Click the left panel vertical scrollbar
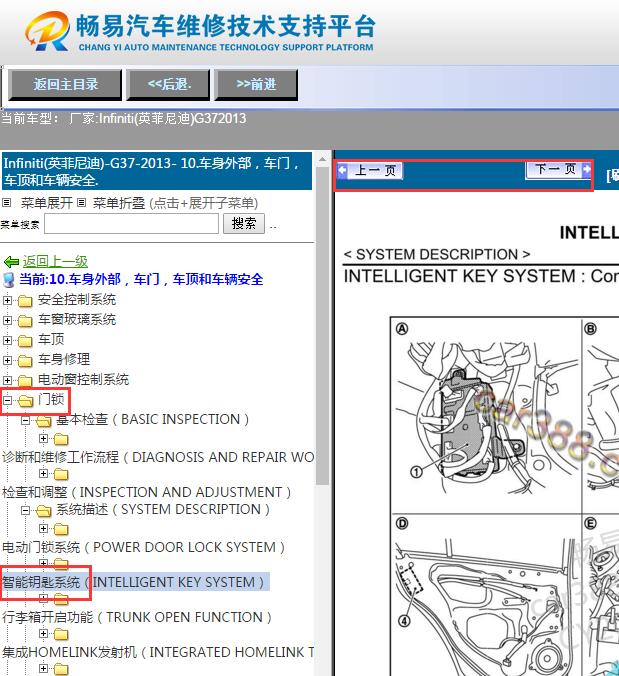 pos(322,325)
